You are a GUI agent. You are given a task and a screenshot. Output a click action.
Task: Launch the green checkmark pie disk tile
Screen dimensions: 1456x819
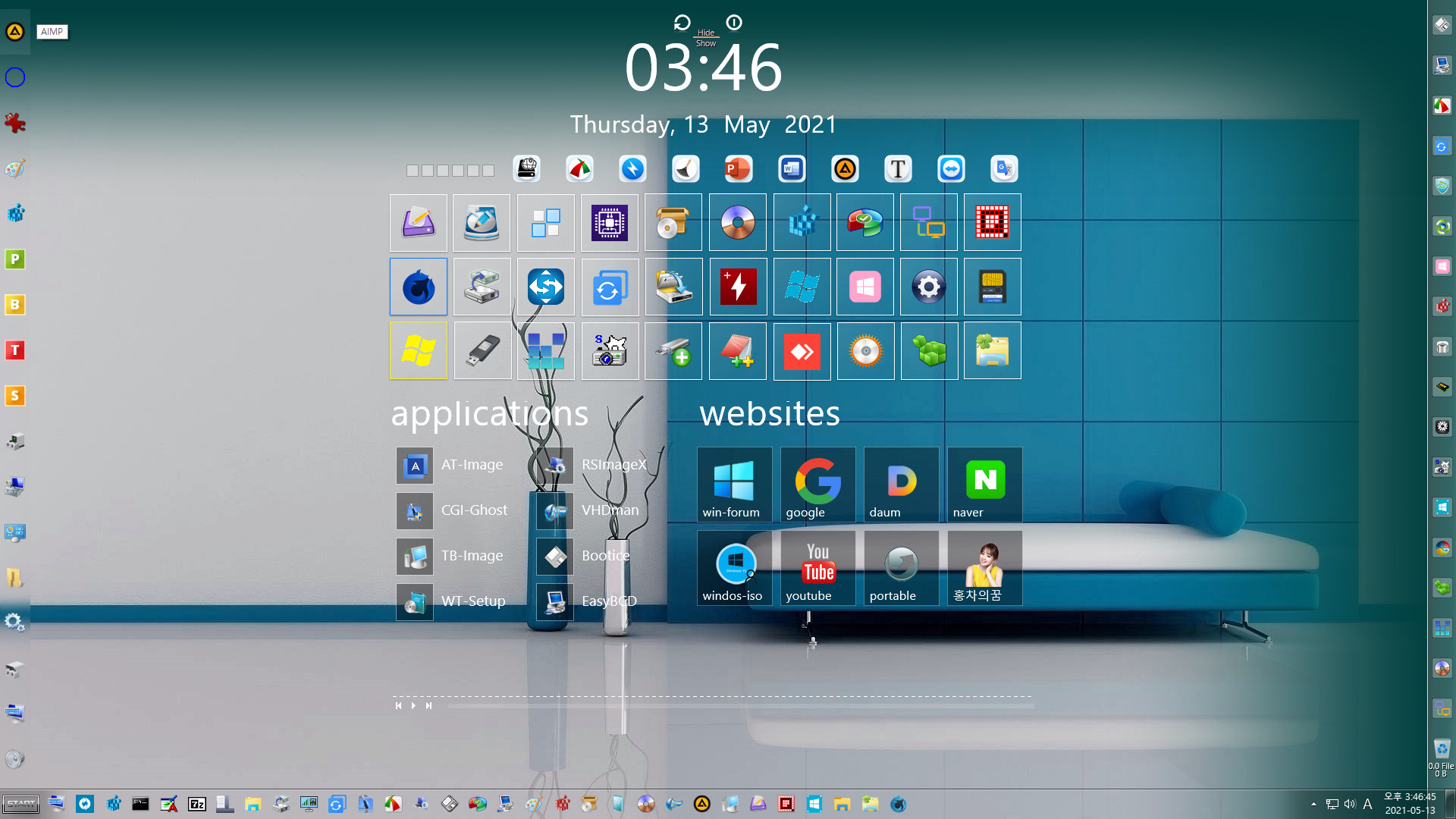pyautogui.click(x=865, y=222)
